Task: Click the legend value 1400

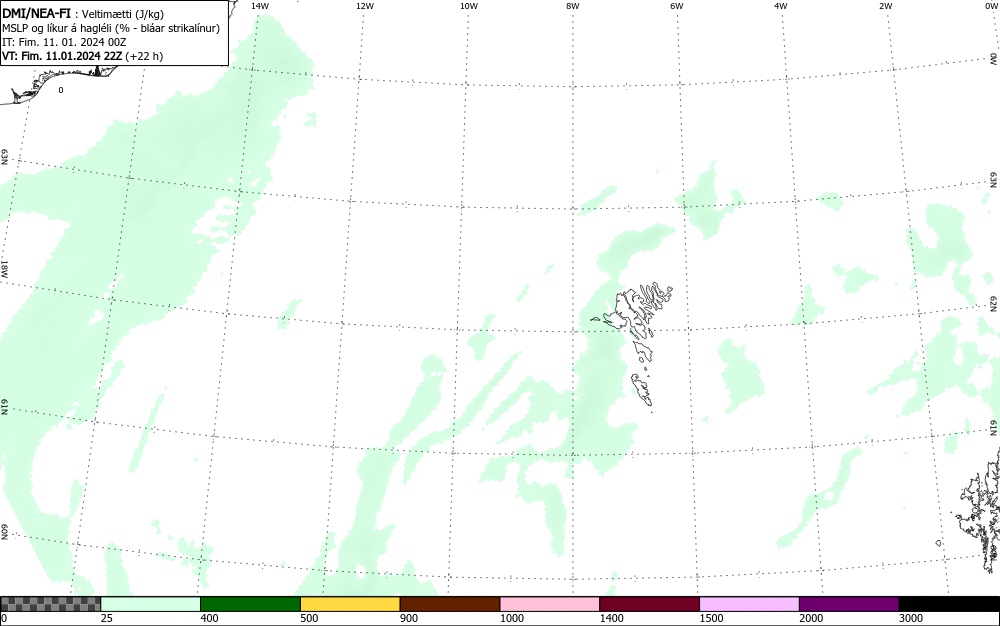Action: (x=612, y=618)
